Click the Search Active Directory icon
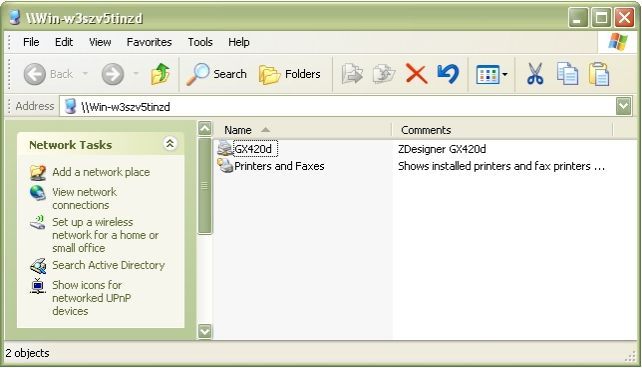 coord(38,266)
